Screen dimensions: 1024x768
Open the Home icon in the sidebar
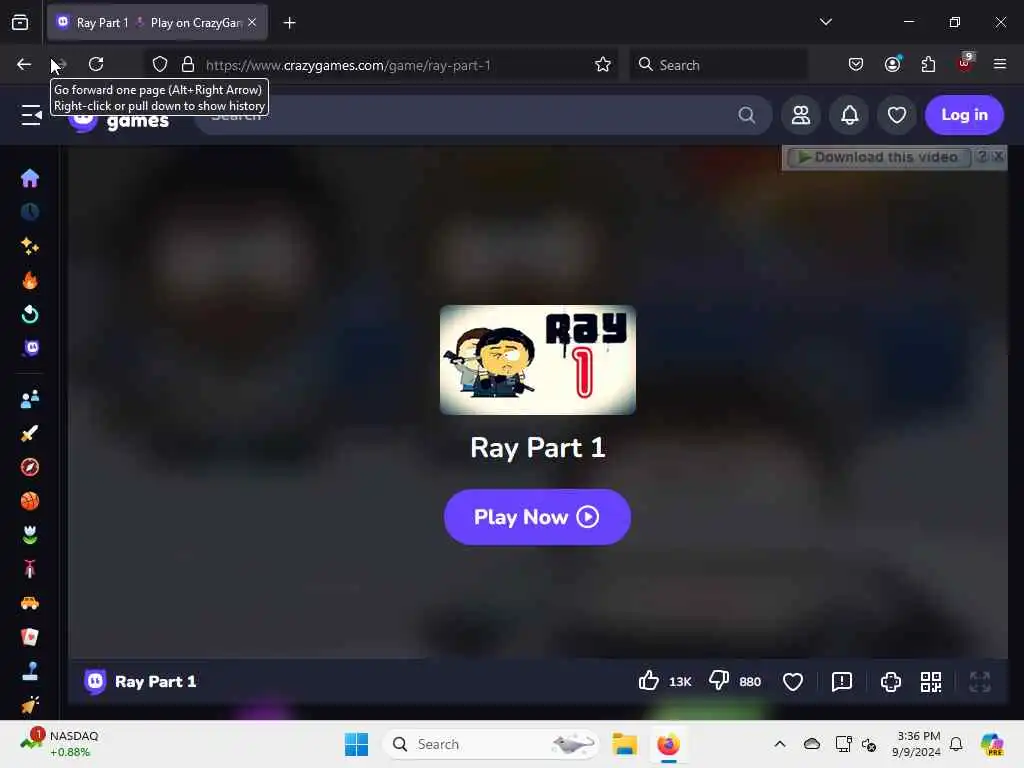[x=30, y=178]
